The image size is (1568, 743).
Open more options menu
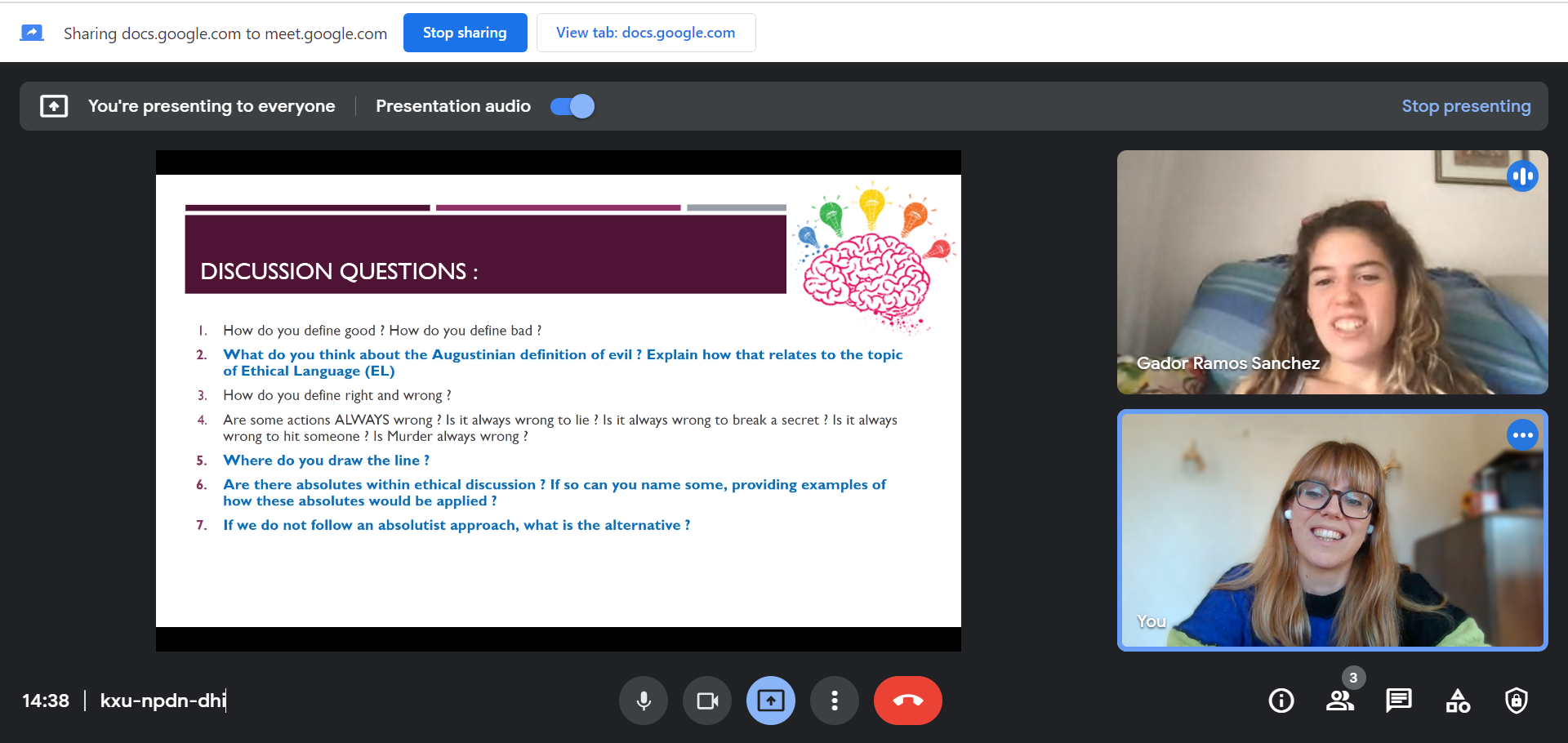click(835, 701)
